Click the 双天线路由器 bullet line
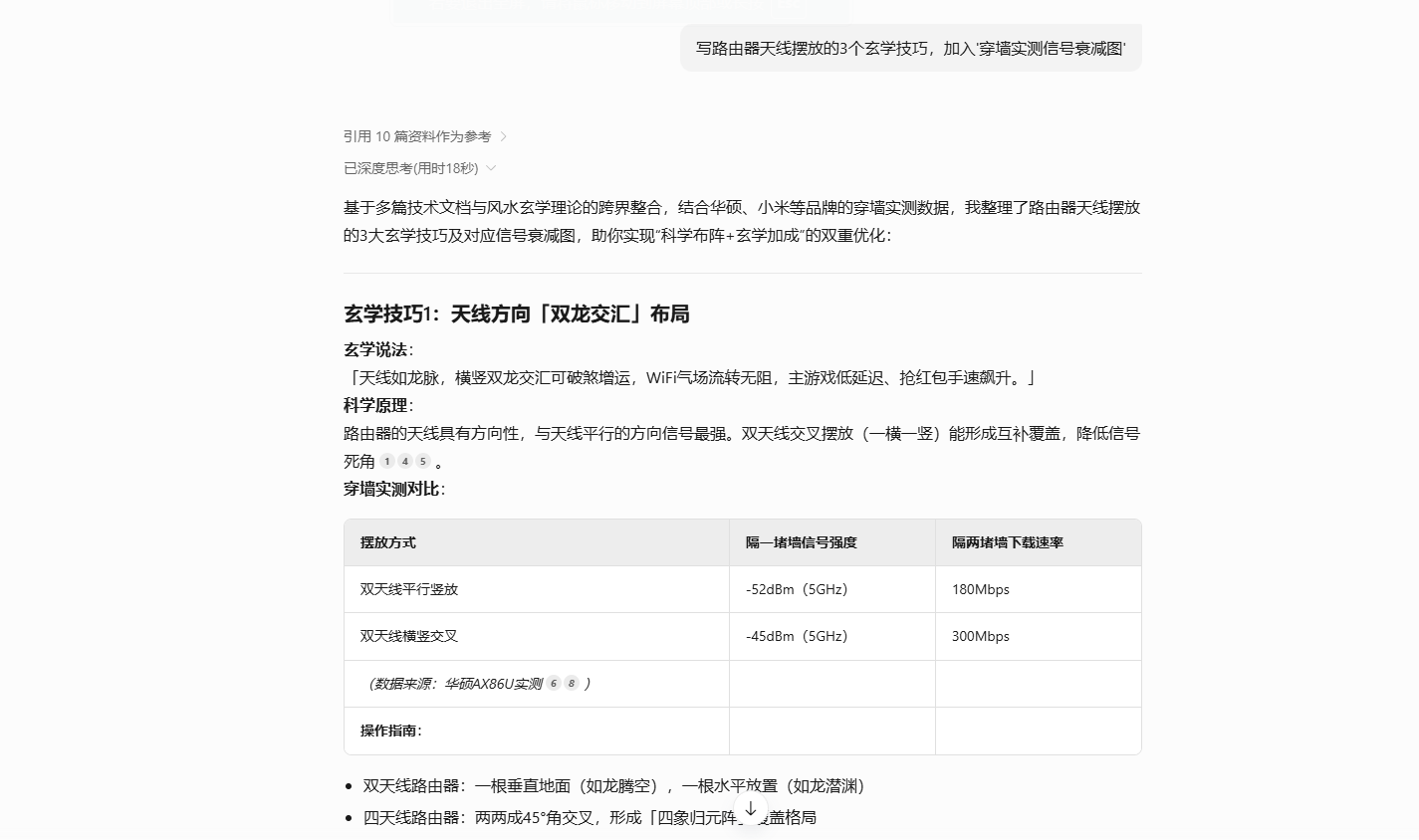1419x840 pixels. (x=613, y=786)
